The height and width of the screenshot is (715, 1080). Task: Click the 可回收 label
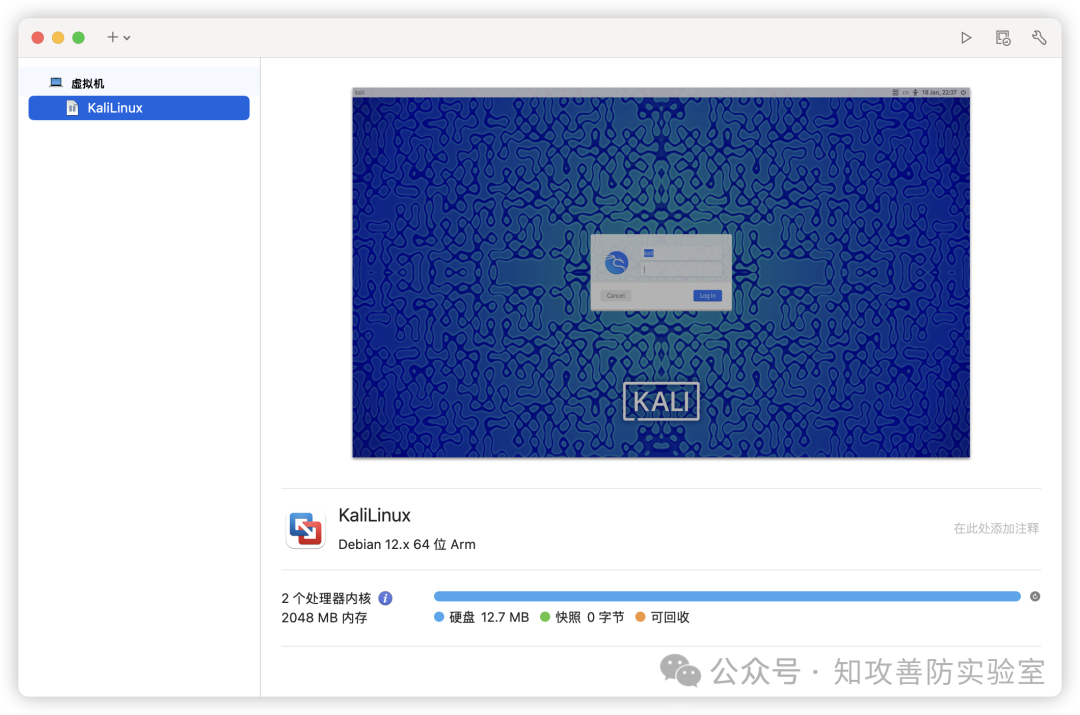click(669, 617)
